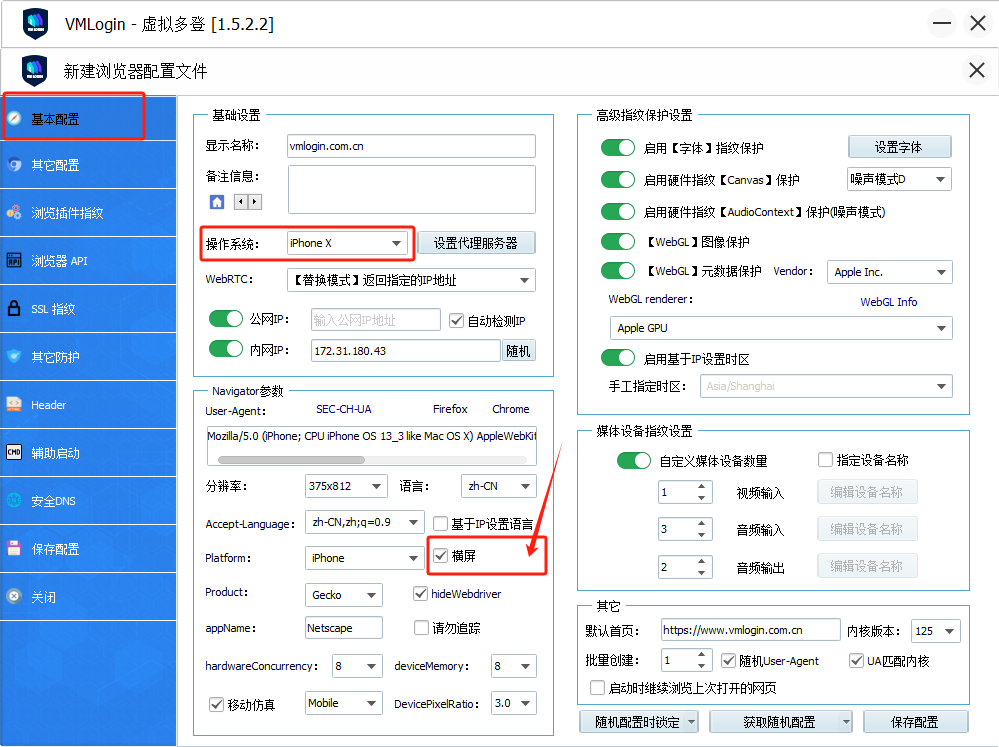
Task: Expand the WebRTC mode dropdown
Action: (x=411, y=280)
